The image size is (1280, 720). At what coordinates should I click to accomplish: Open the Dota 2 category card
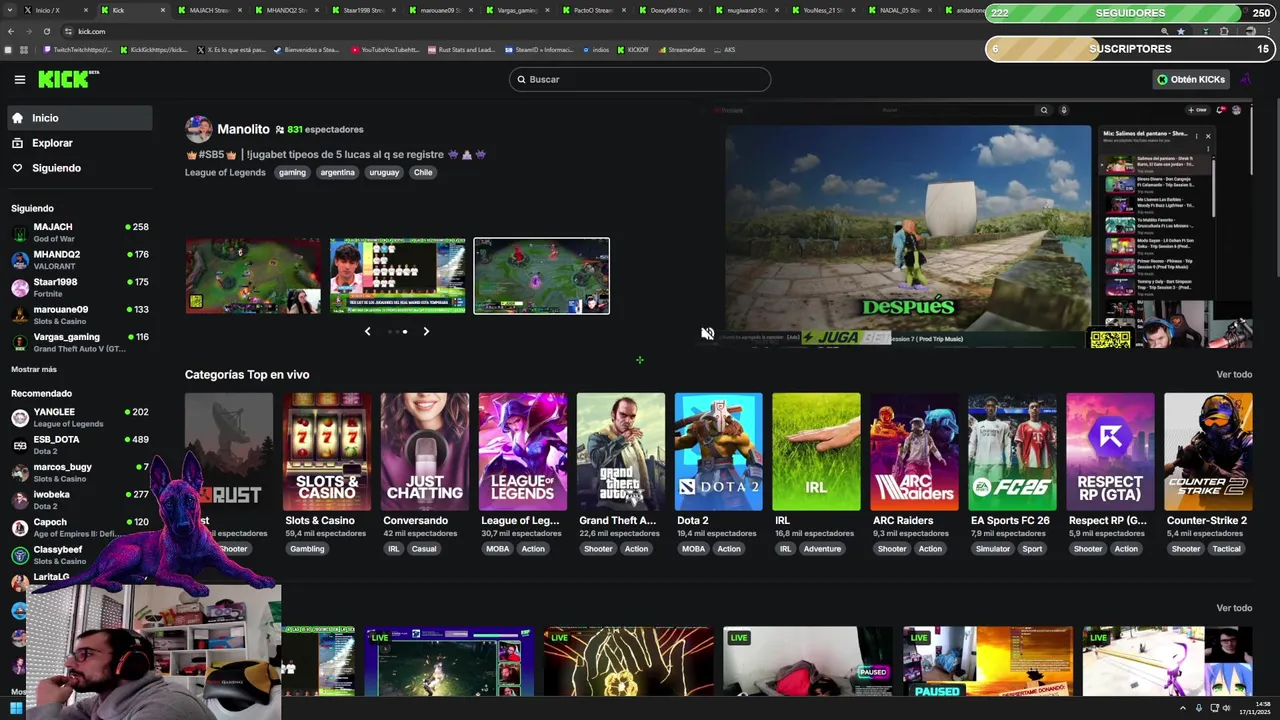(718, 452)
